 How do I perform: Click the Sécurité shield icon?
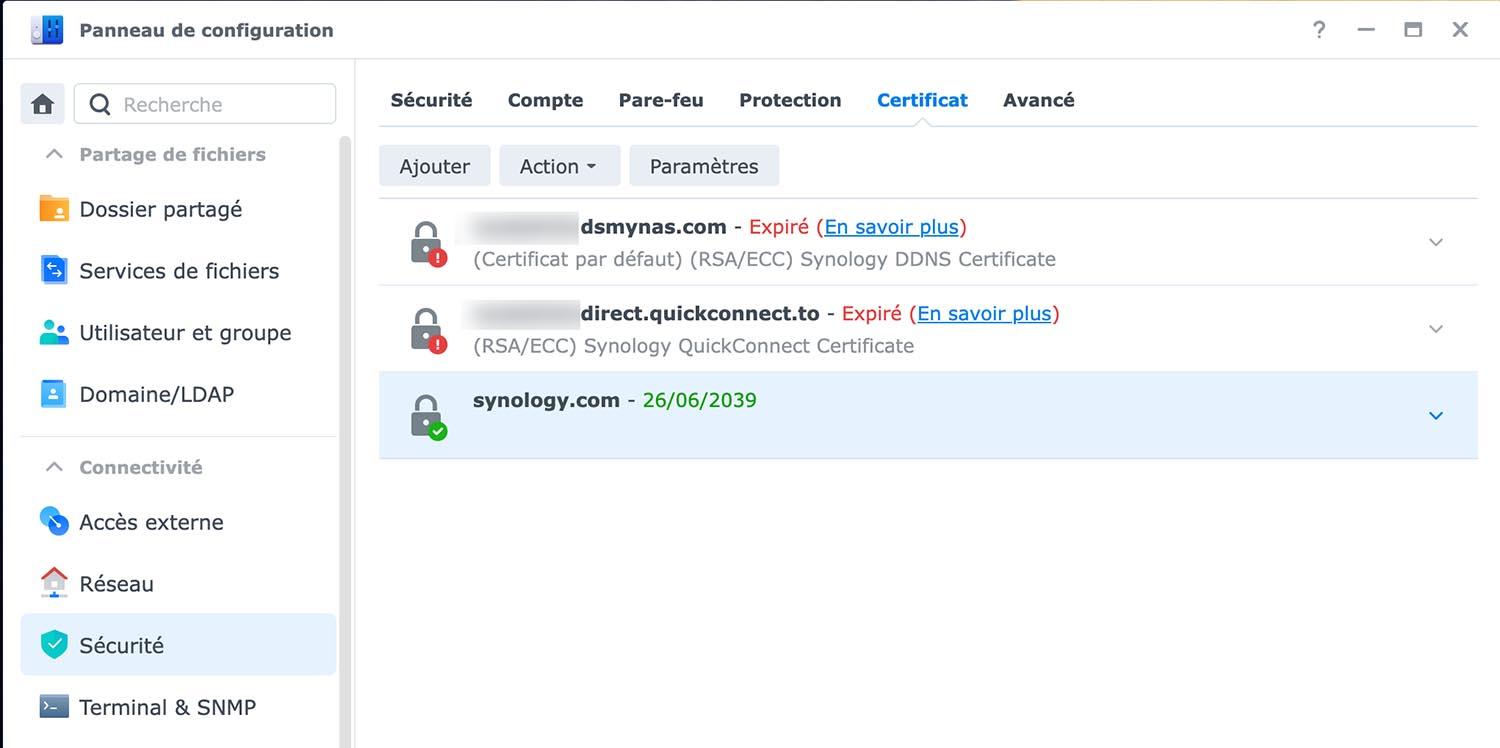[54, 645]
